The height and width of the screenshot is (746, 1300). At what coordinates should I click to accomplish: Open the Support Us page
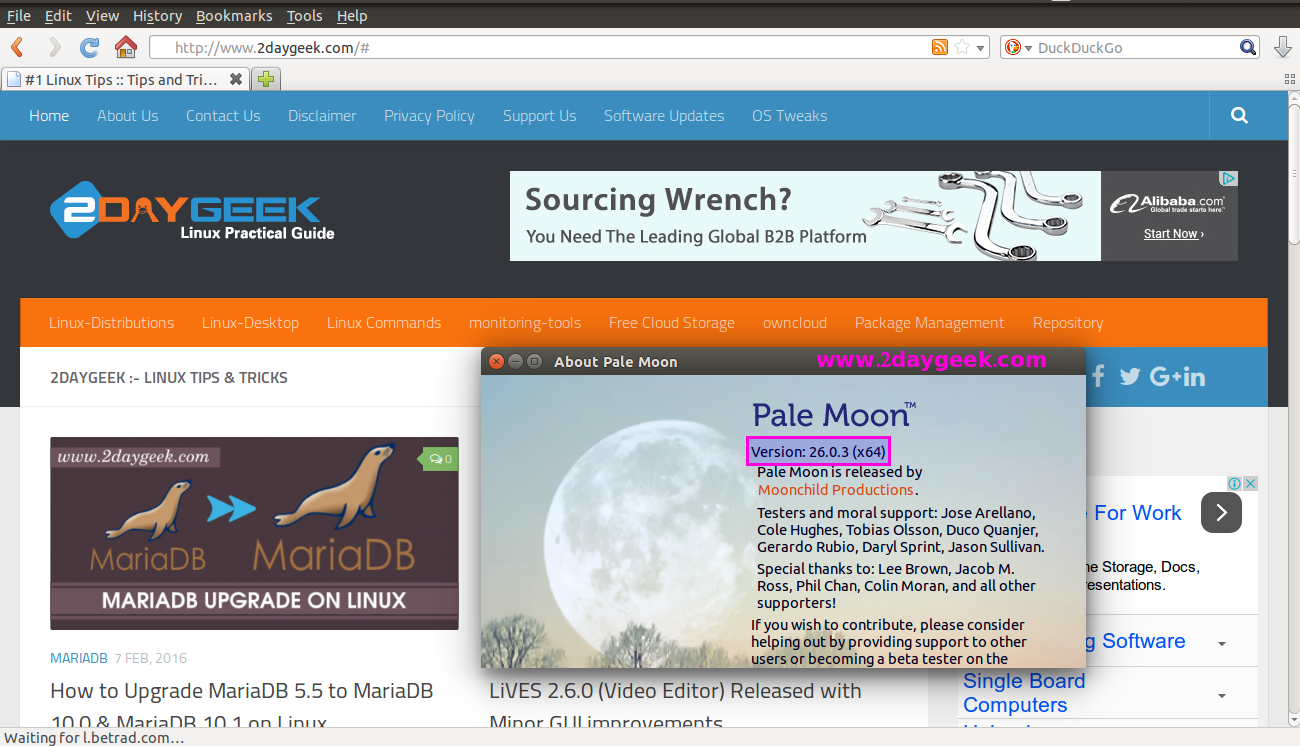coord(539,116)
